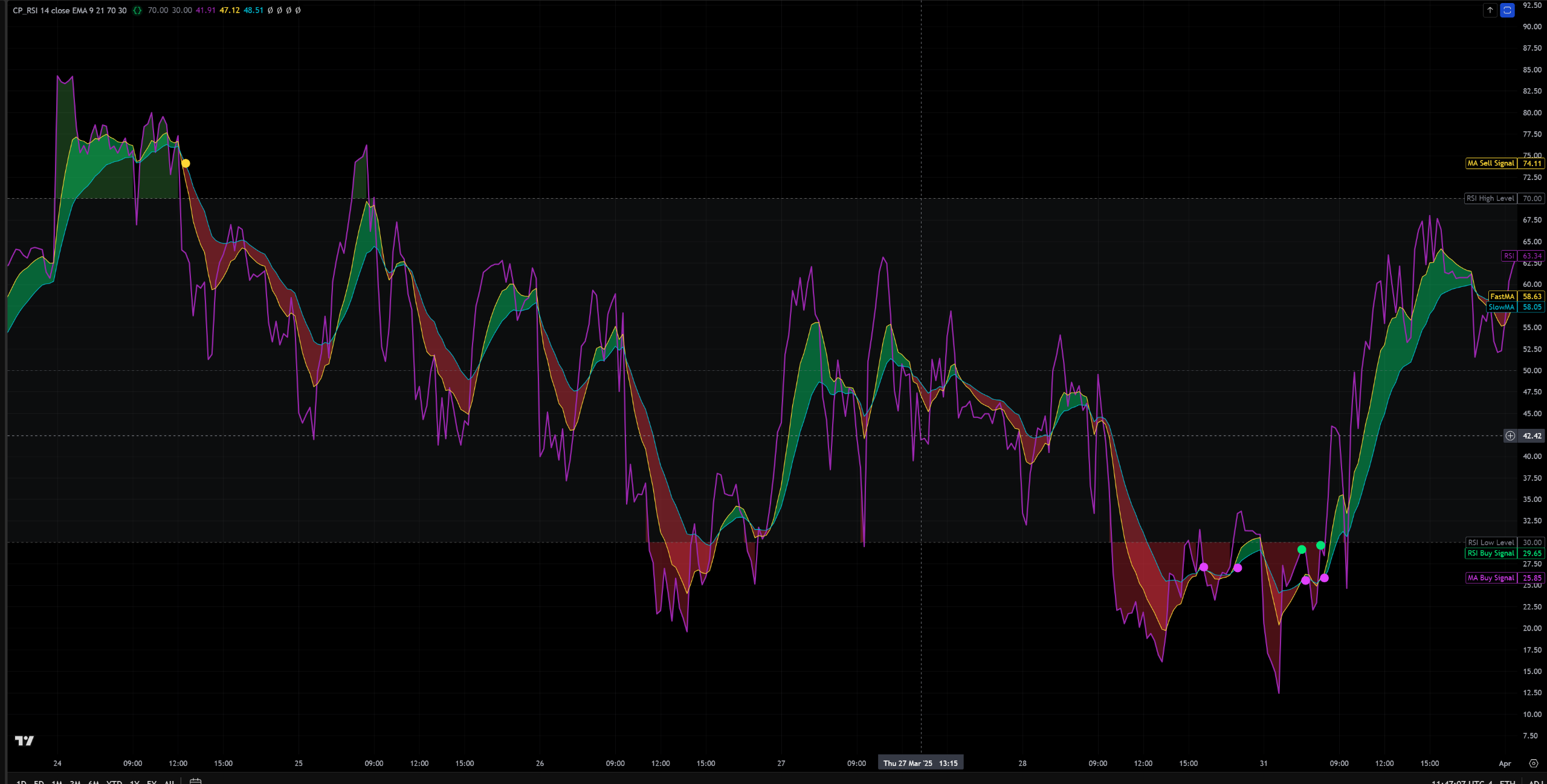Click the CP_RSI indicator title
Image resolution: width=1547 pixels, height=784 pixels.
coord(69,10)
